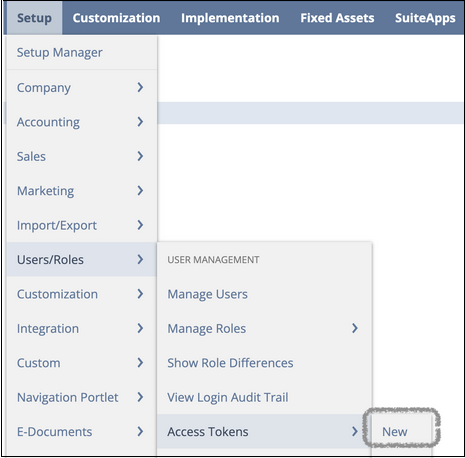Click the Navigation Portlet chevron
465x458 pixels.
tap(140, 397)
